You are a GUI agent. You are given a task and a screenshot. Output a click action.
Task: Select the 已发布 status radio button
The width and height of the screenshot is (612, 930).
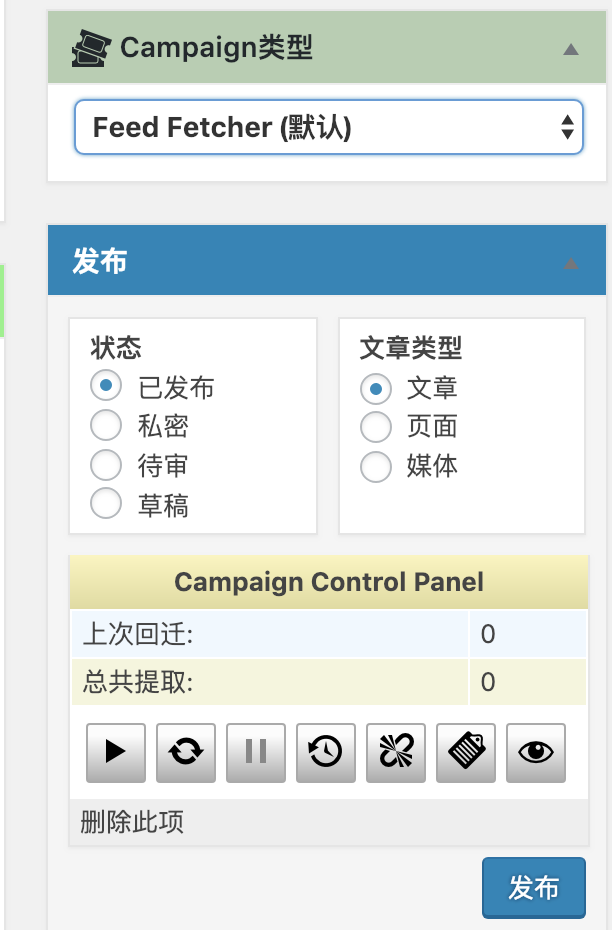(x=106, y=386)
